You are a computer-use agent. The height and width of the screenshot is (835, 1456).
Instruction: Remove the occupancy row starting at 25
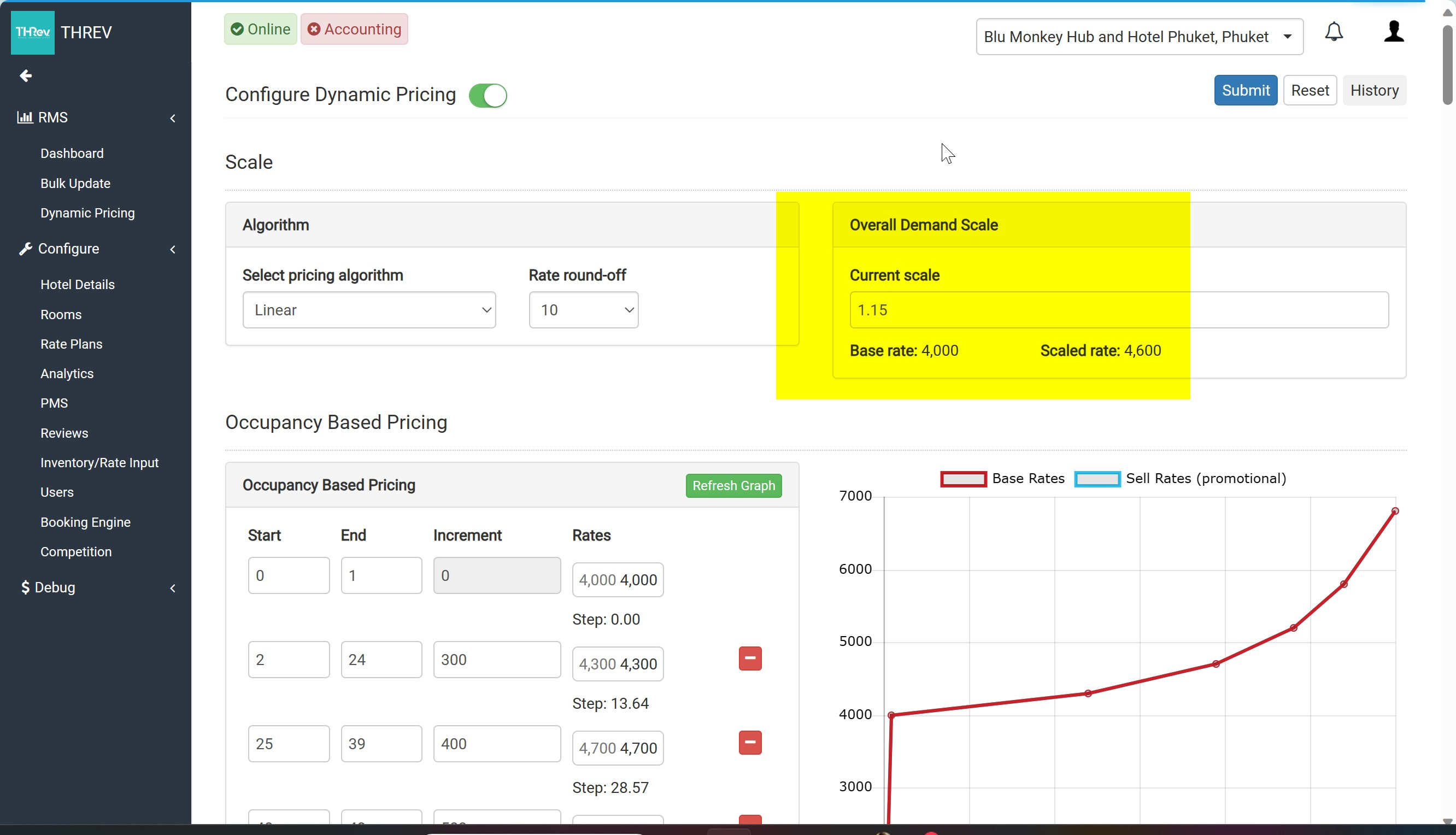tap(749, 743)
